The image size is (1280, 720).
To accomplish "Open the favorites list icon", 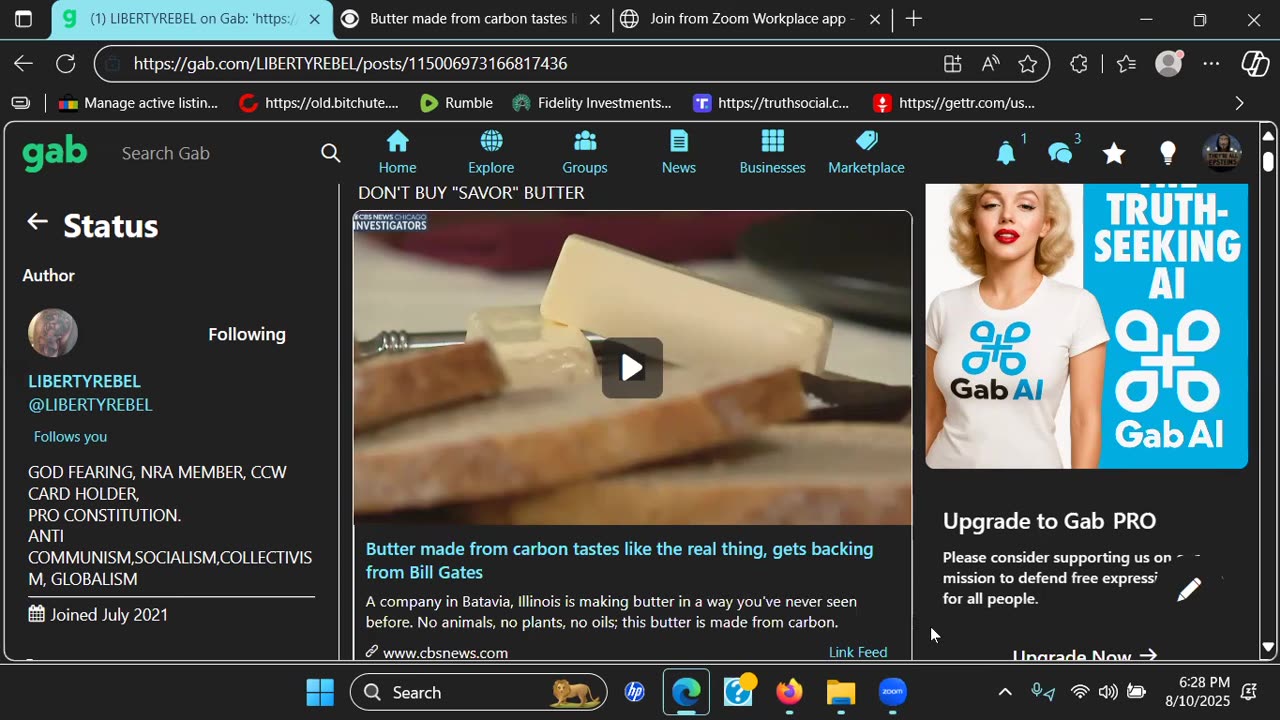I will pyautogui.click(x=1126, y=64).
